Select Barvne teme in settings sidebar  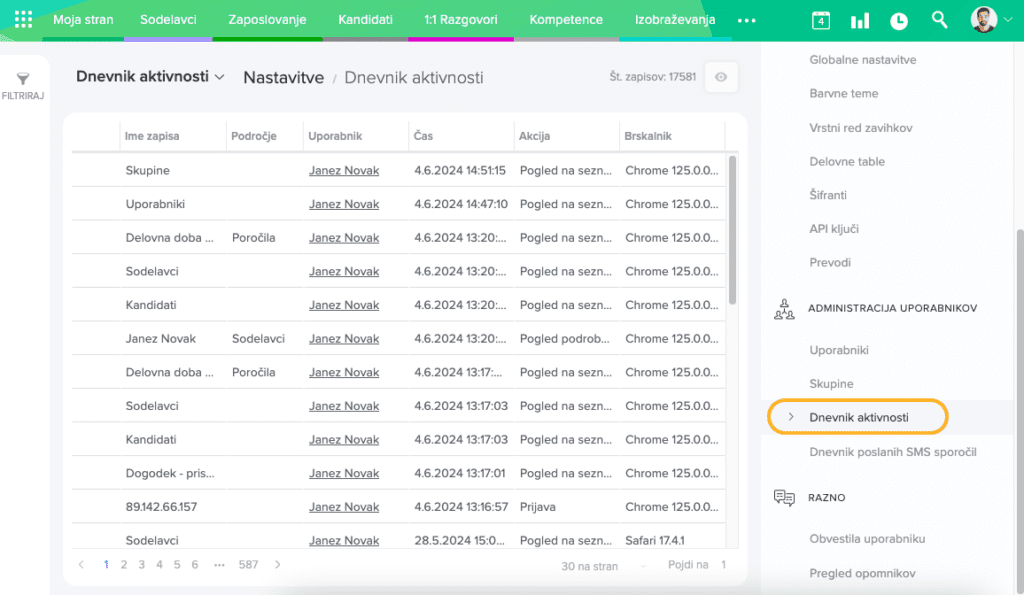[x=843, y=94]
